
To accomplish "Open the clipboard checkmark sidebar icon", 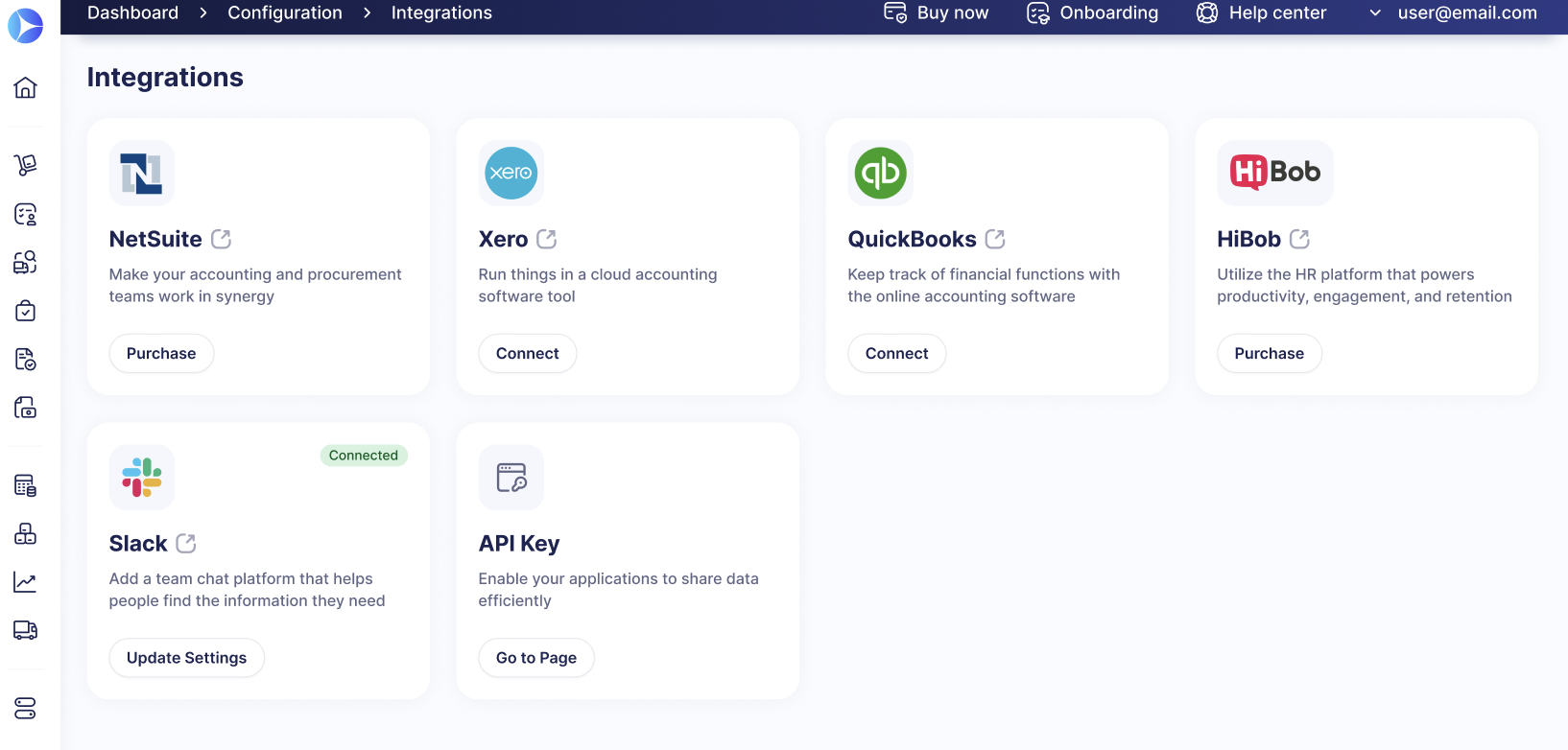I will tap(26, 311).
